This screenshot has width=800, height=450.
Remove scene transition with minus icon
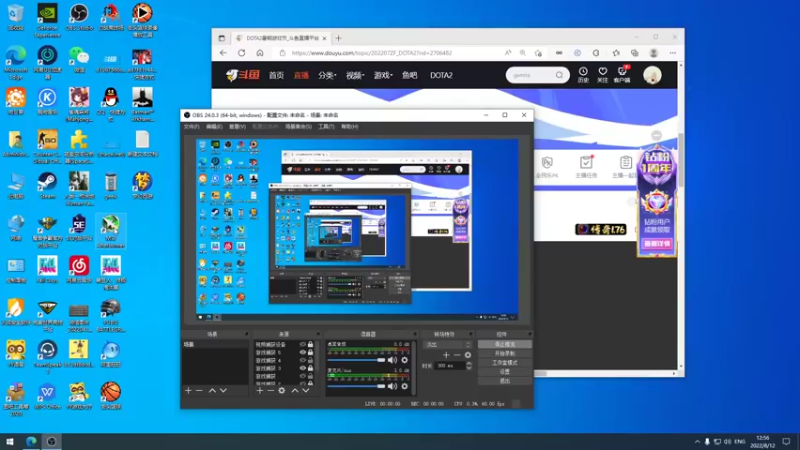[457, 355]
